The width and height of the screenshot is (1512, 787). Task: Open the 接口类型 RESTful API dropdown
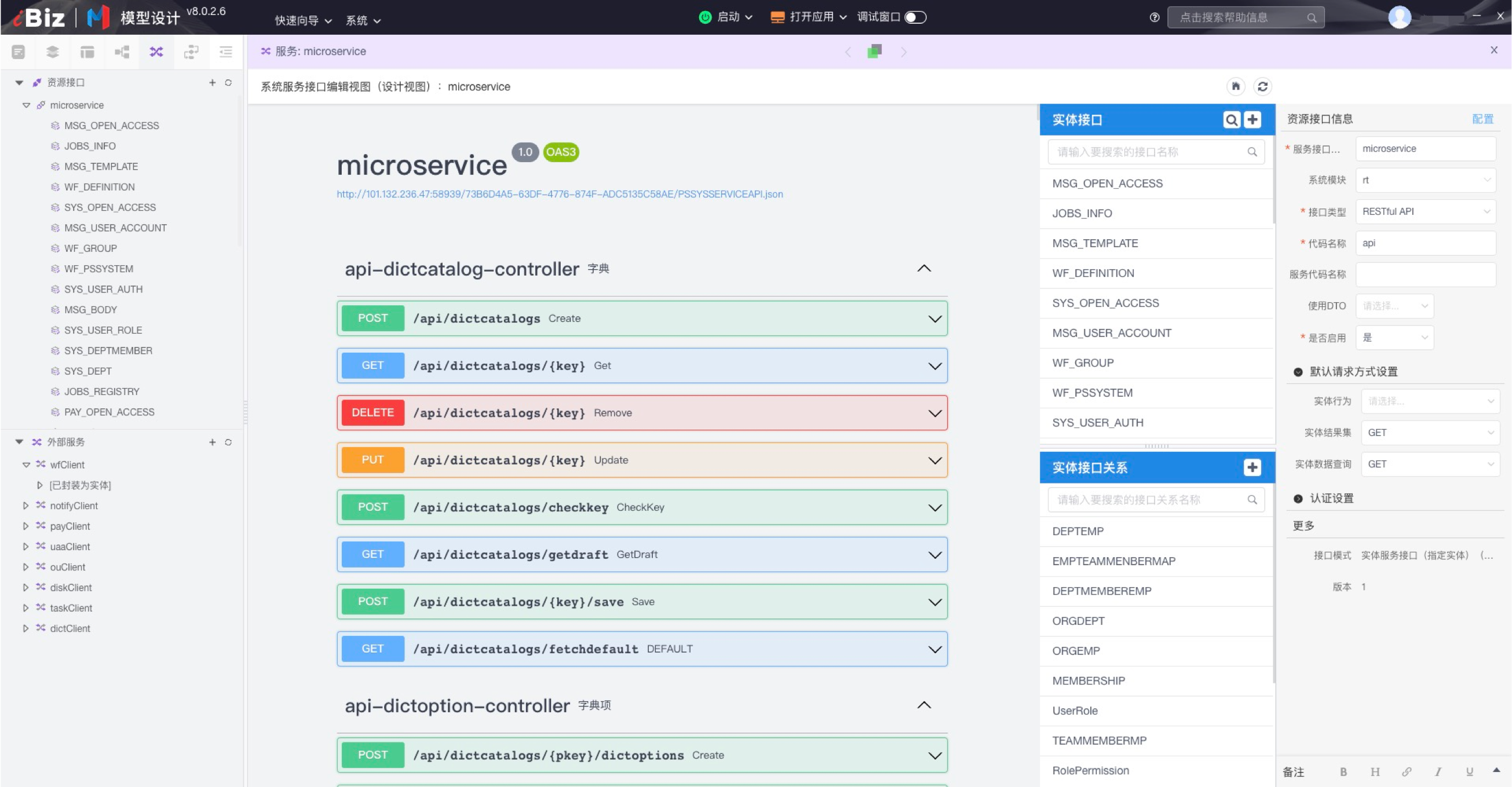(1425, 211)
